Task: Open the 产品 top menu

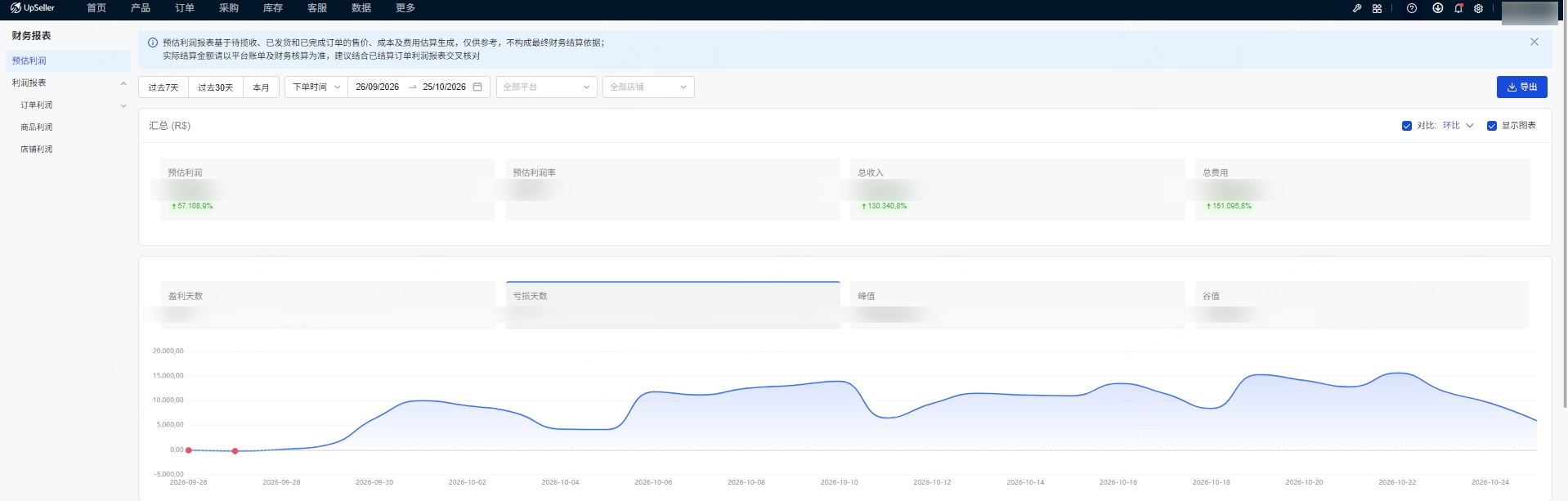Action: pyautogui.click(x=141, y=8)
